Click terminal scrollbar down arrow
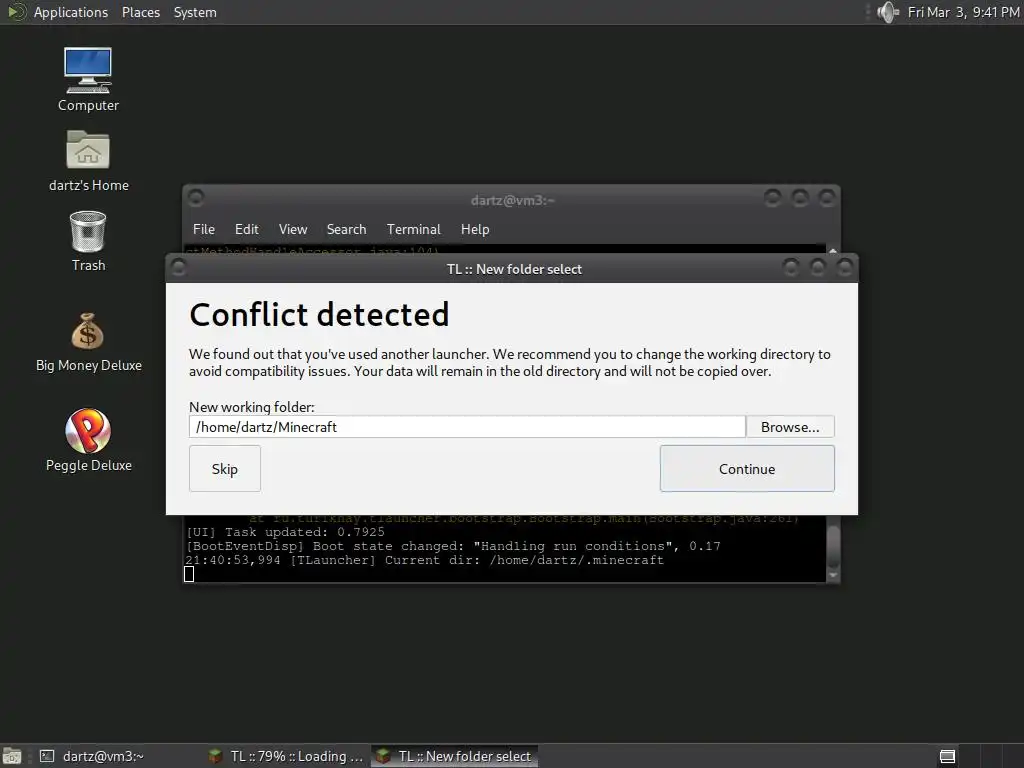Screen dimensions: 1024x768 833,575
